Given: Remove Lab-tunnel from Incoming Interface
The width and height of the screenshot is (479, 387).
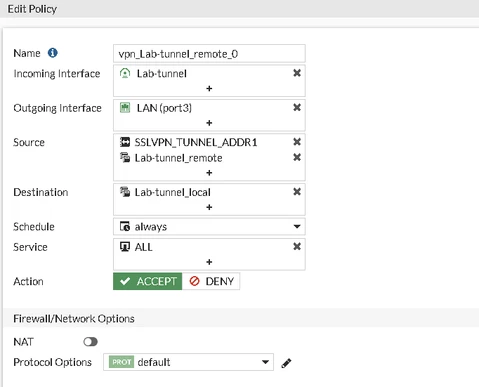Looking at the screenshot, I should pyautogui.click(x=297, y=73).
